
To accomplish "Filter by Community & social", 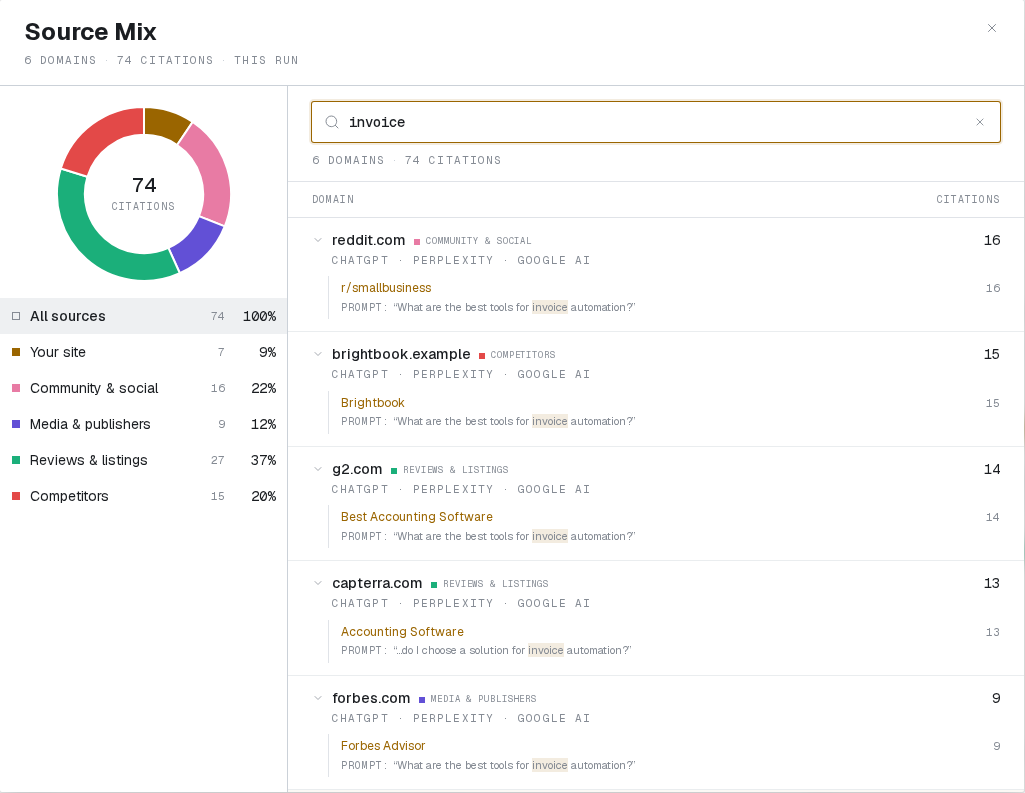I will 143,388.
